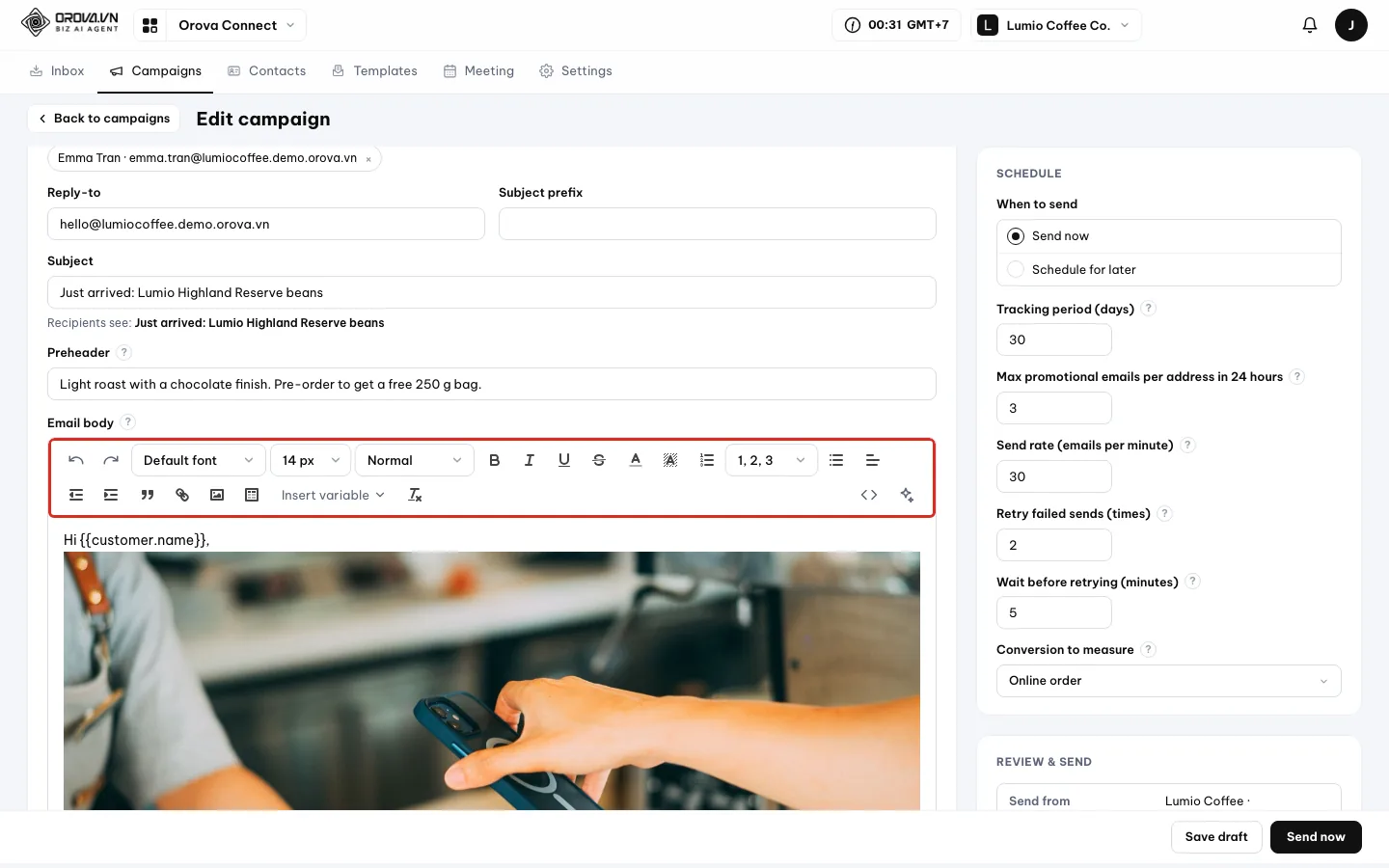This screenshot has height=868, width=1389.
Task: Switch to the Contacts tab
Action: pyautogui.click(x=267, y=71)
